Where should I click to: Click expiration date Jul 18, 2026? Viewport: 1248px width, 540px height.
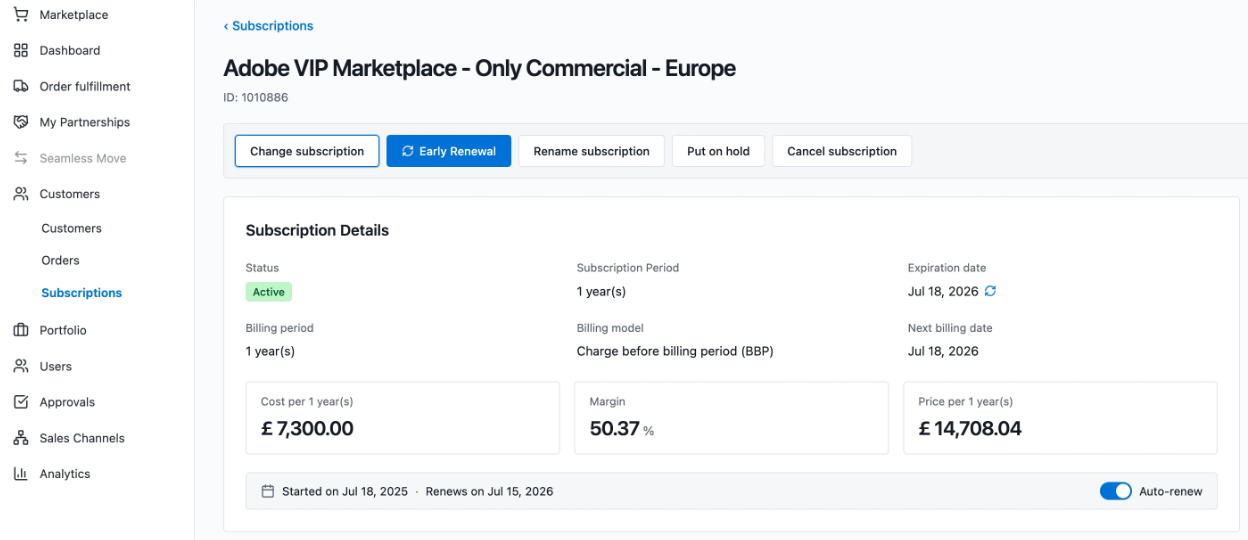pos(943,291)
